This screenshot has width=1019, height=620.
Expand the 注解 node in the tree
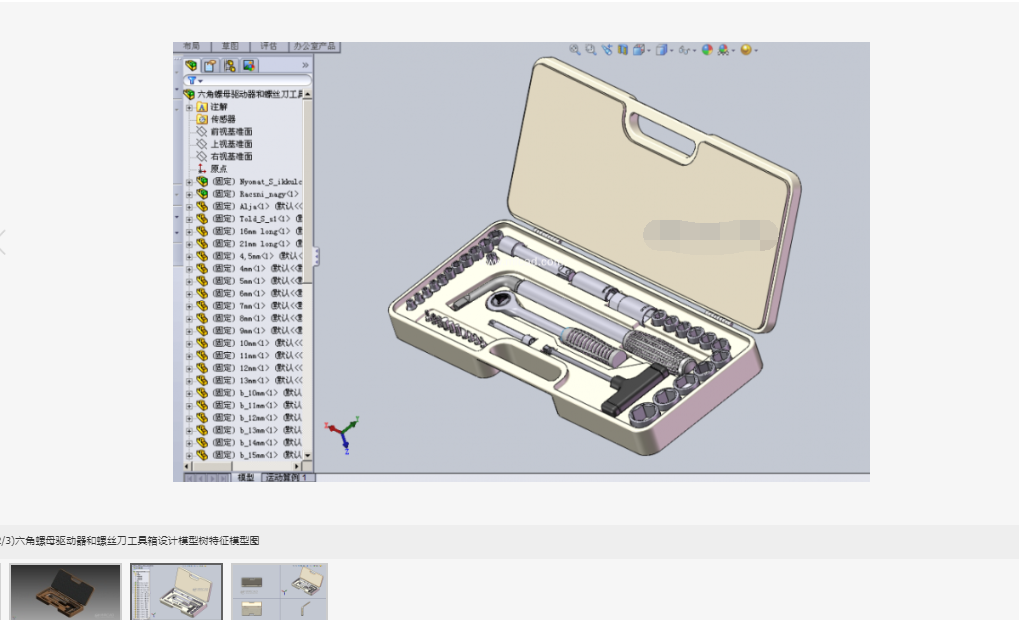(x=189, y=107)
